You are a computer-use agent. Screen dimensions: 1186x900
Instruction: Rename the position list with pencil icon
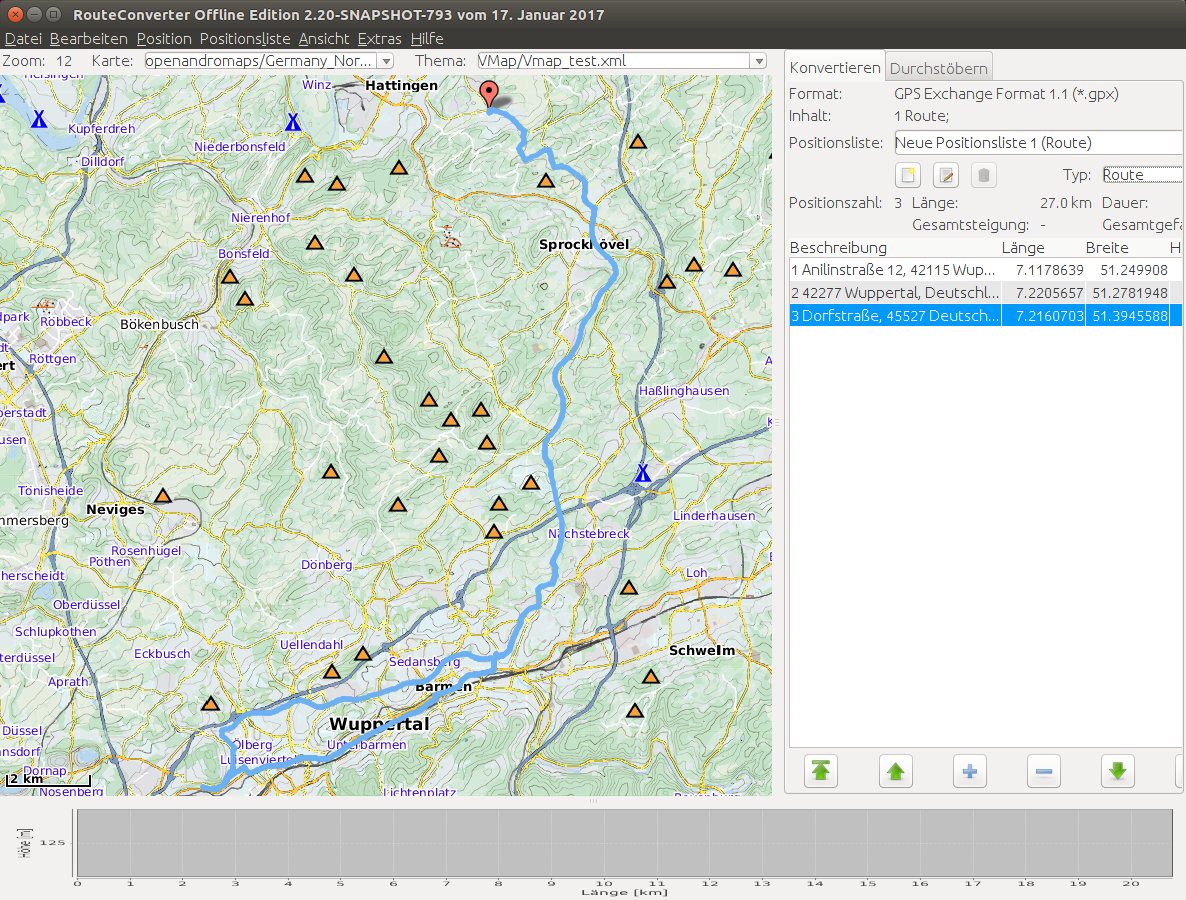tap(945, 176)
